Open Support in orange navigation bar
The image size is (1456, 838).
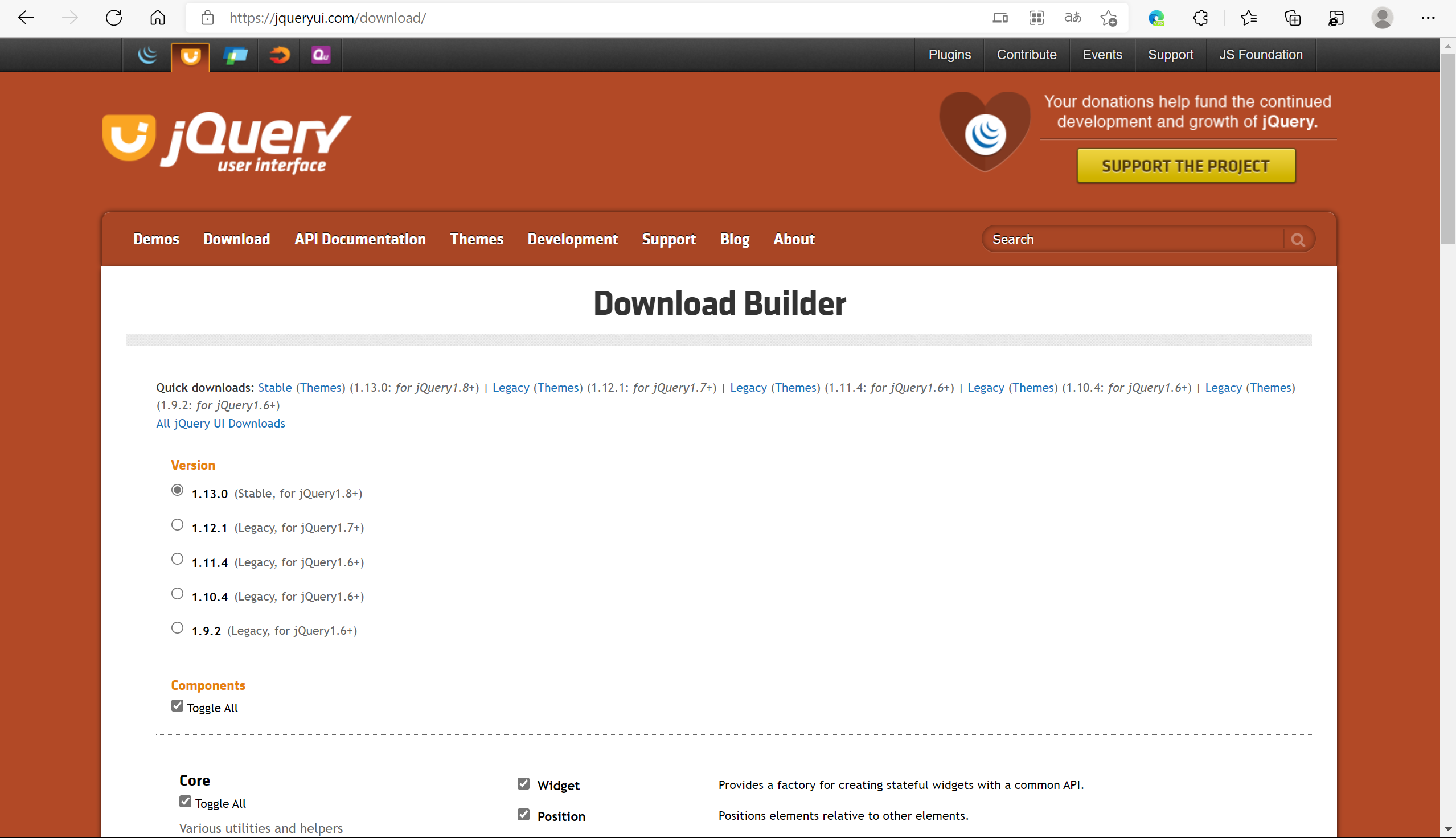tap(668, 239)
